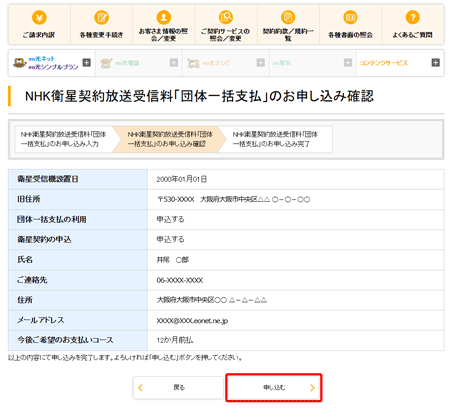Image resolution: width=450 pixels, height=418 pixels.
Task: Click 申込する value for 衛星契約の申込
Action: tap(170, 239)
